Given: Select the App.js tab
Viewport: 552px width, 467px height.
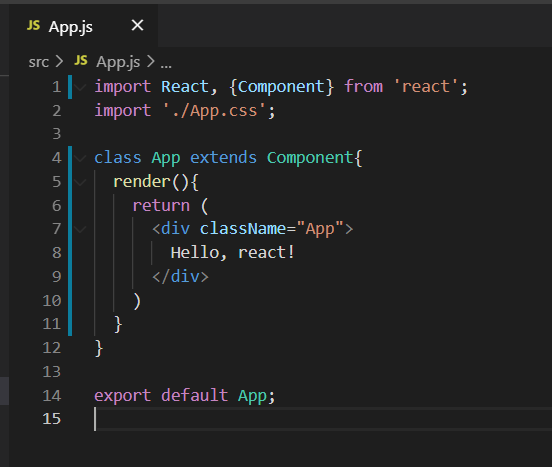Looking at the screenshot, I should point(83,26).
